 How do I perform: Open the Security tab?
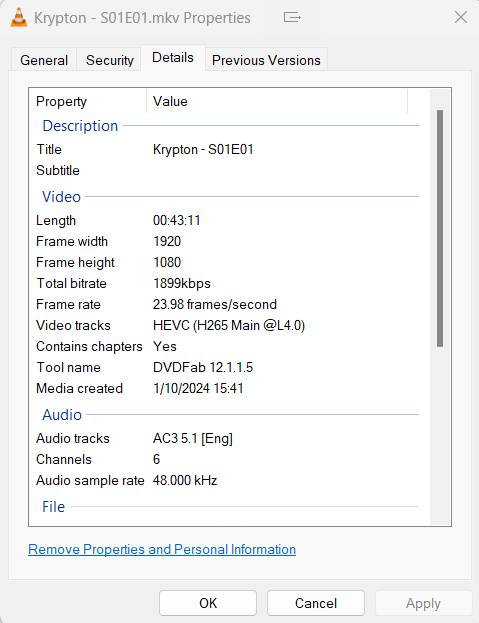point(110,60)
